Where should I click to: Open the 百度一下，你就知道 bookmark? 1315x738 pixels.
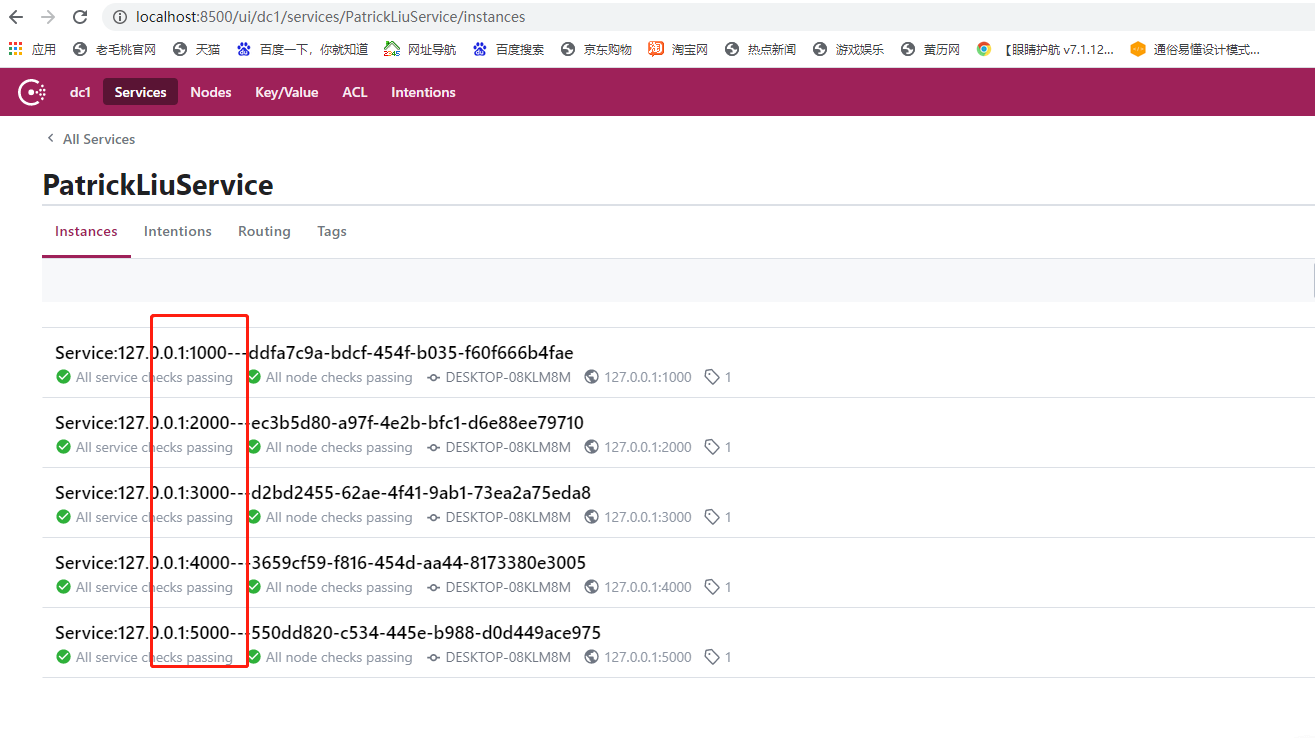302,49
